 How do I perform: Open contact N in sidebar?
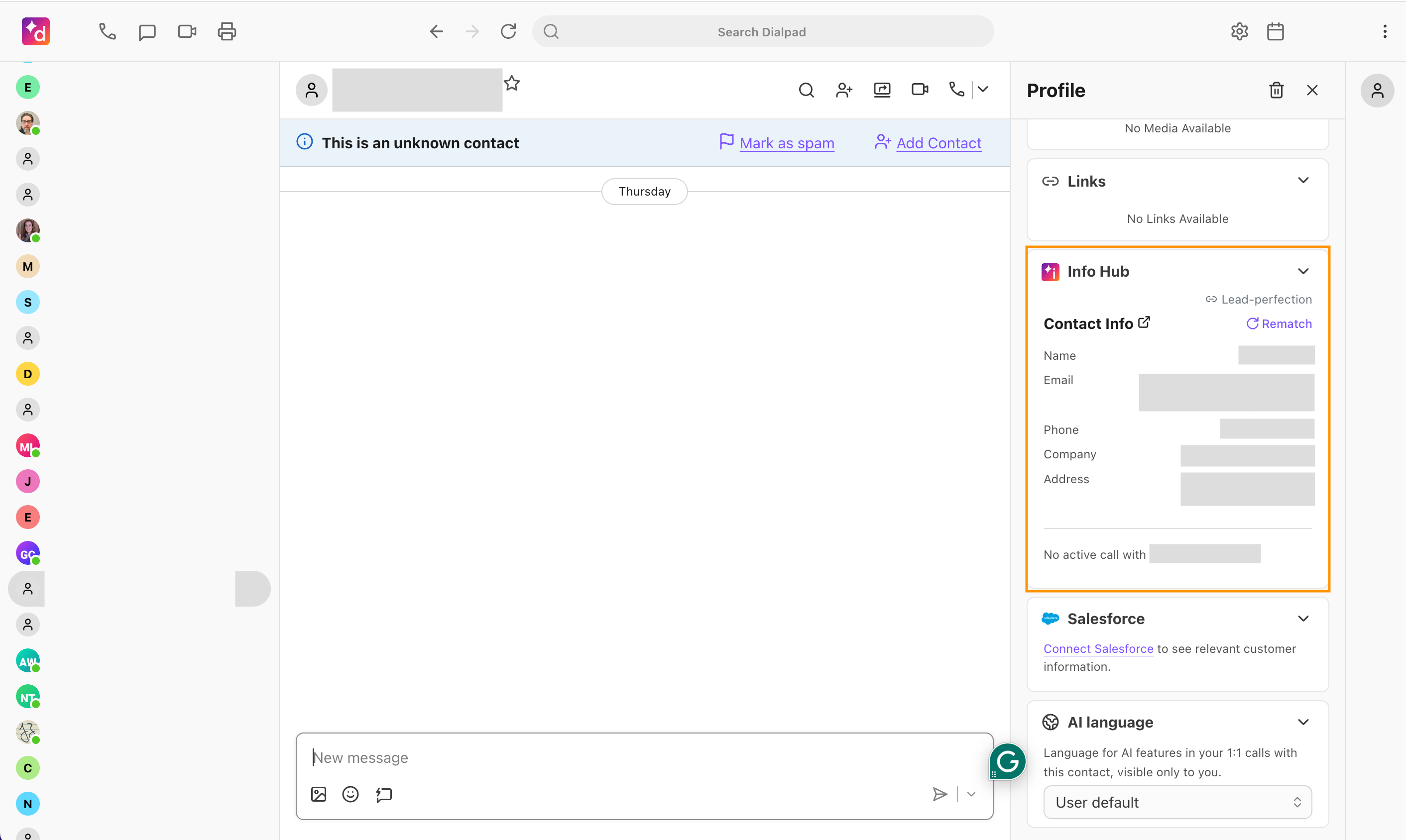pyautogui.click(x=28, y=804)
